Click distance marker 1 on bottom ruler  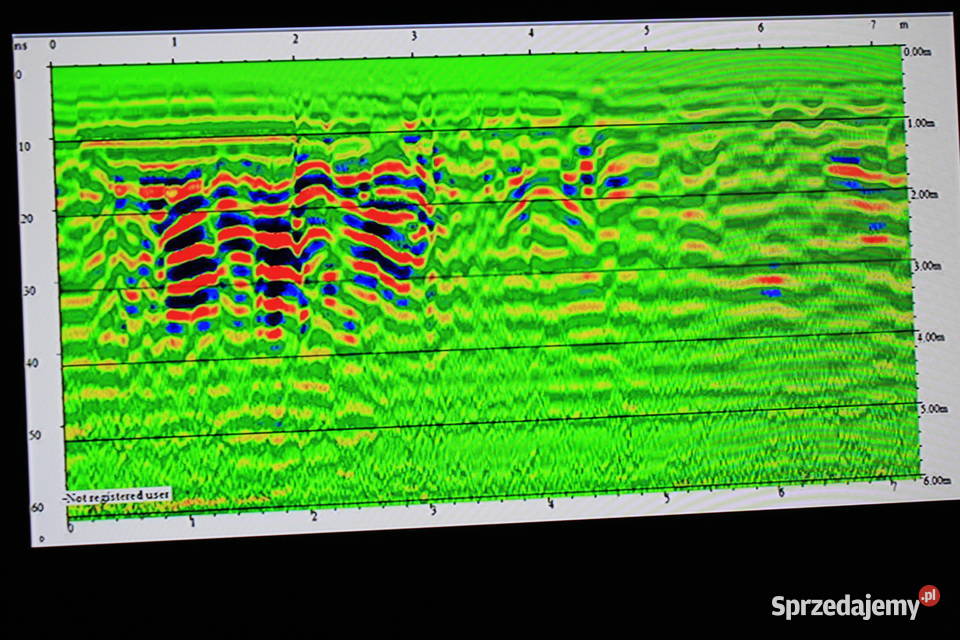[x=193, y=520]
